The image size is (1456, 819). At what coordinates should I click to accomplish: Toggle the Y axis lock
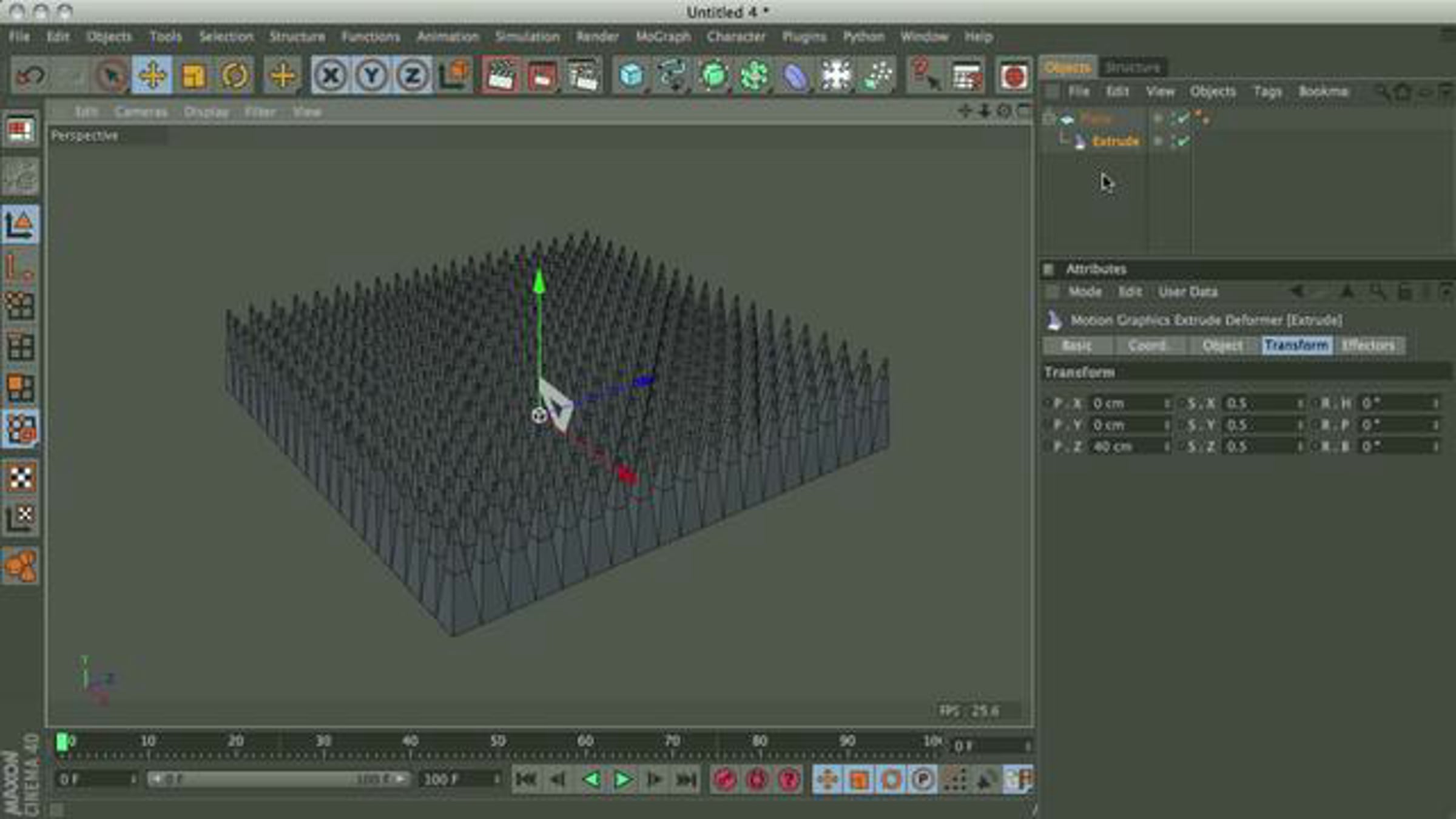pos(371,76)
